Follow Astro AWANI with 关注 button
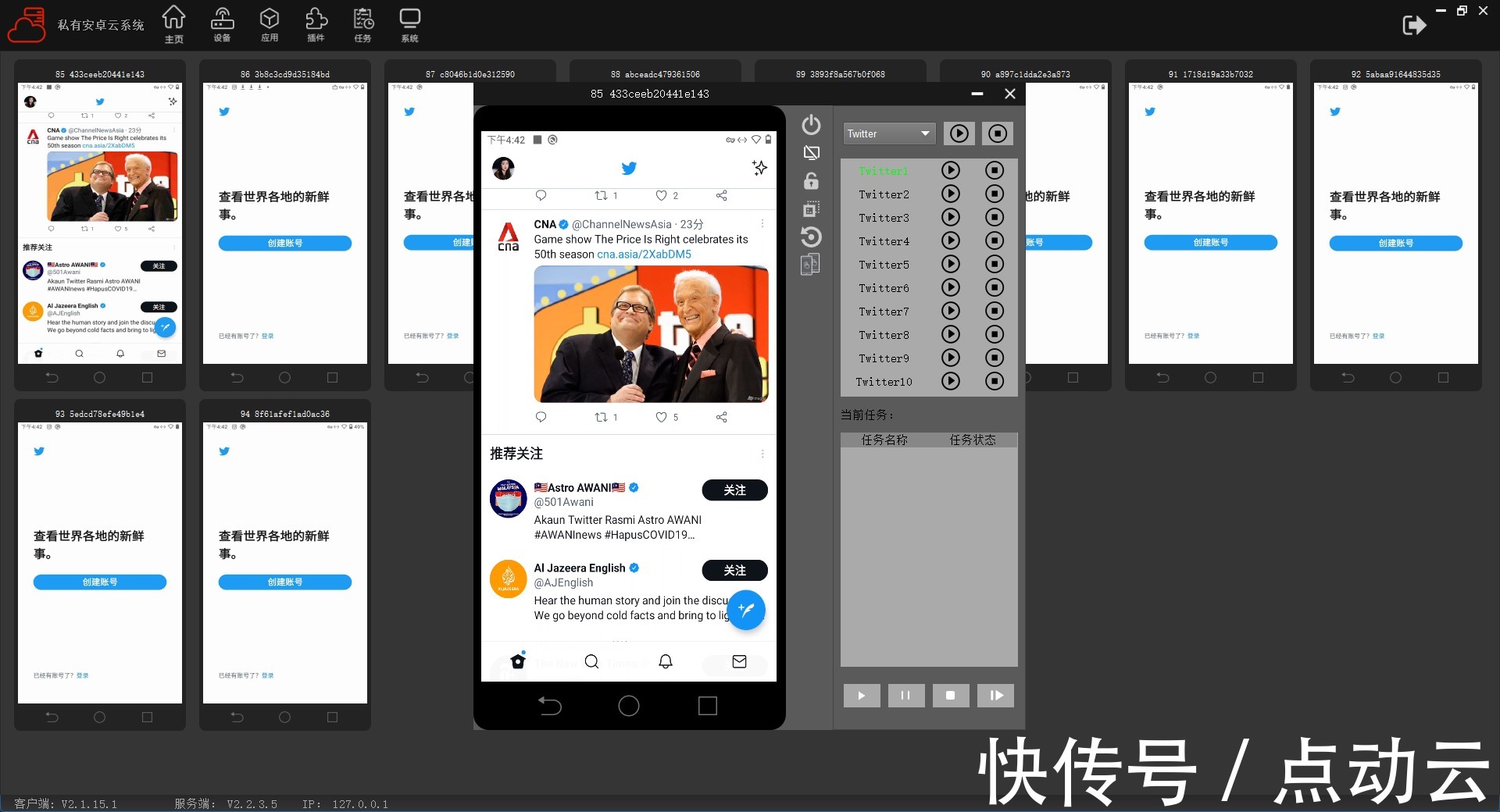Screen dimensions: 1500x812 (734, 490)
